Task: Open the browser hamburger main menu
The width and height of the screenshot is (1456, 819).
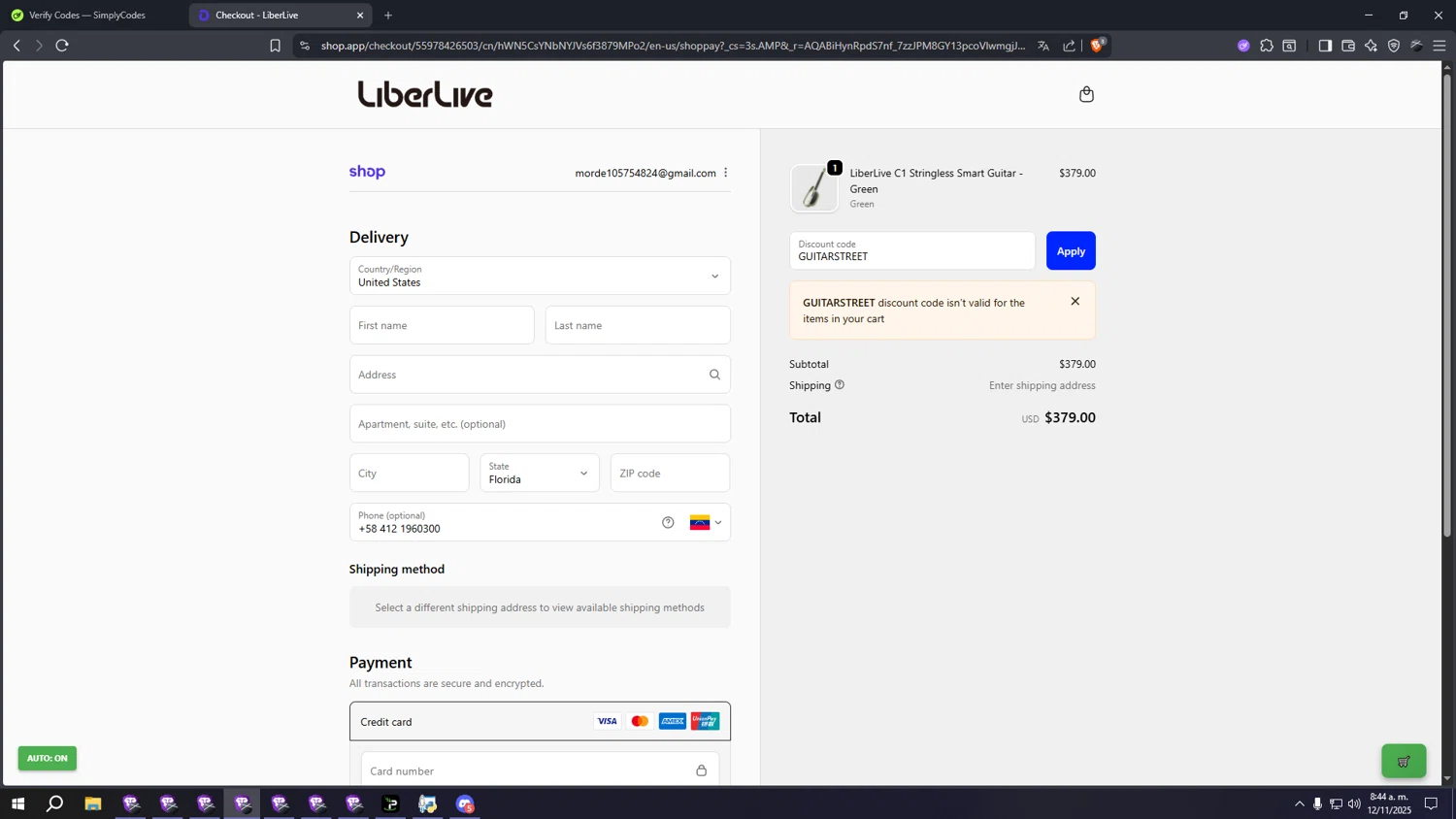Action: coord(1439,46)
